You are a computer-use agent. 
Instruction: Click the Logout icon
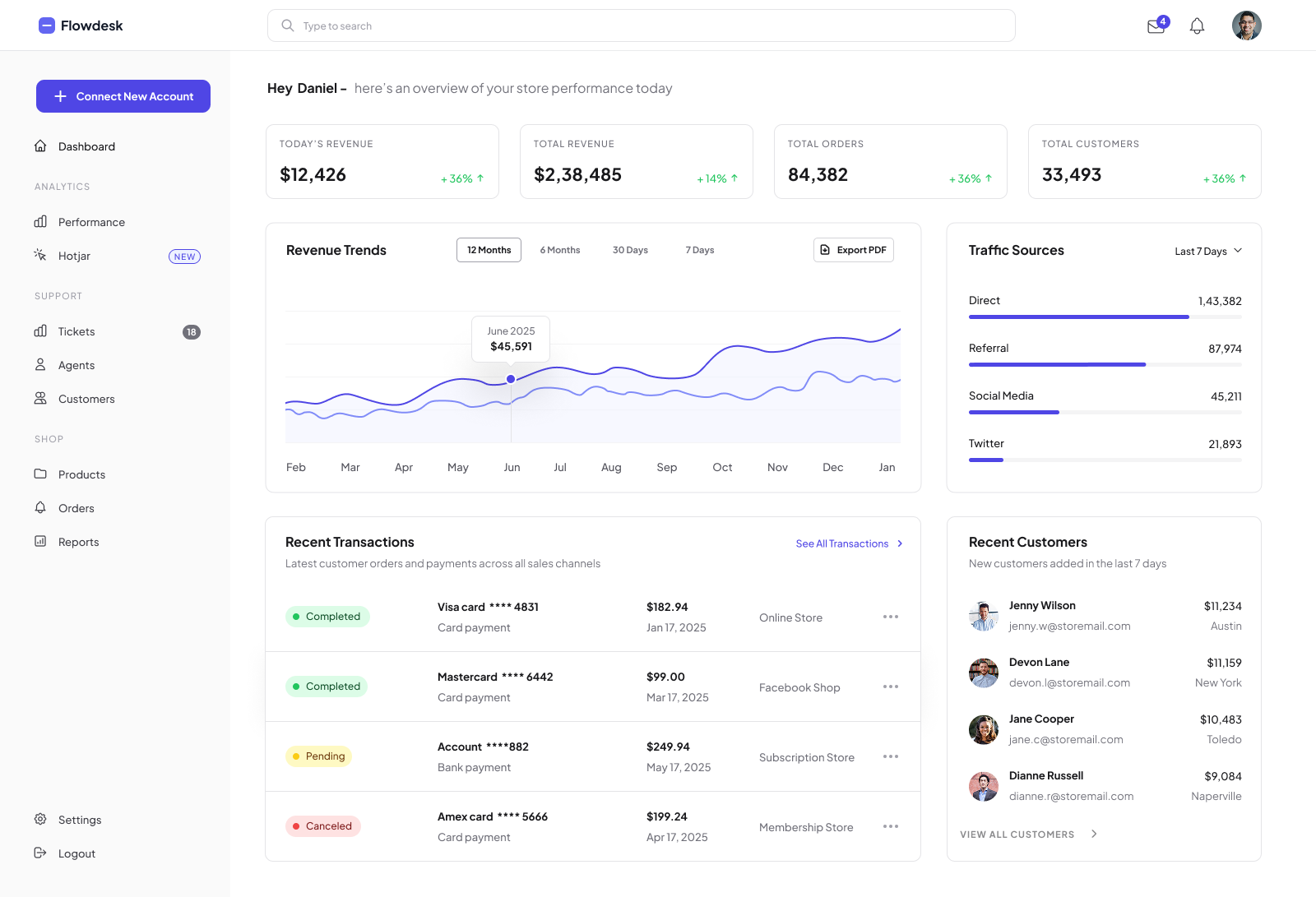coord(40,853)
